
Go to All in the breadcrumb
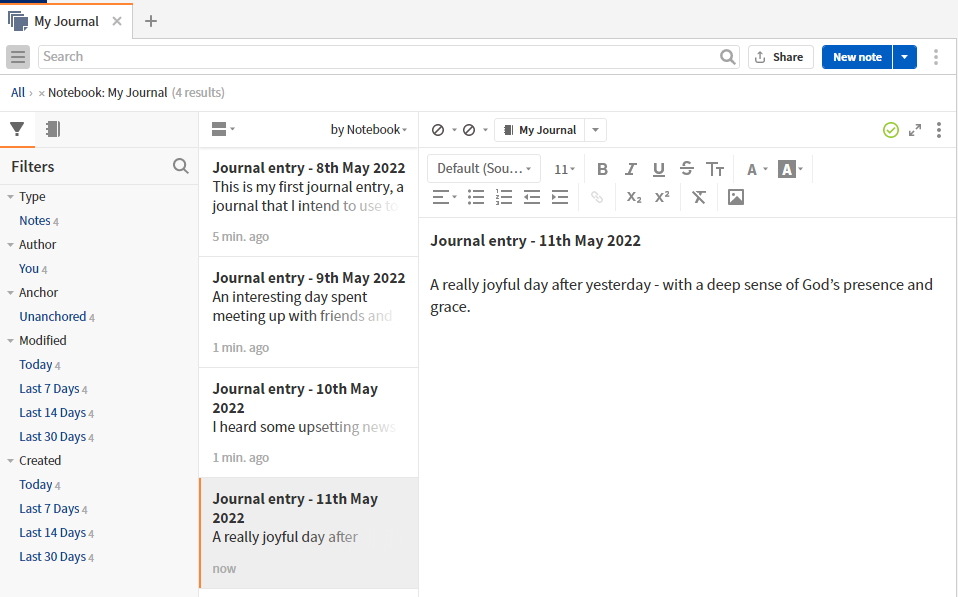click(18, 92)
